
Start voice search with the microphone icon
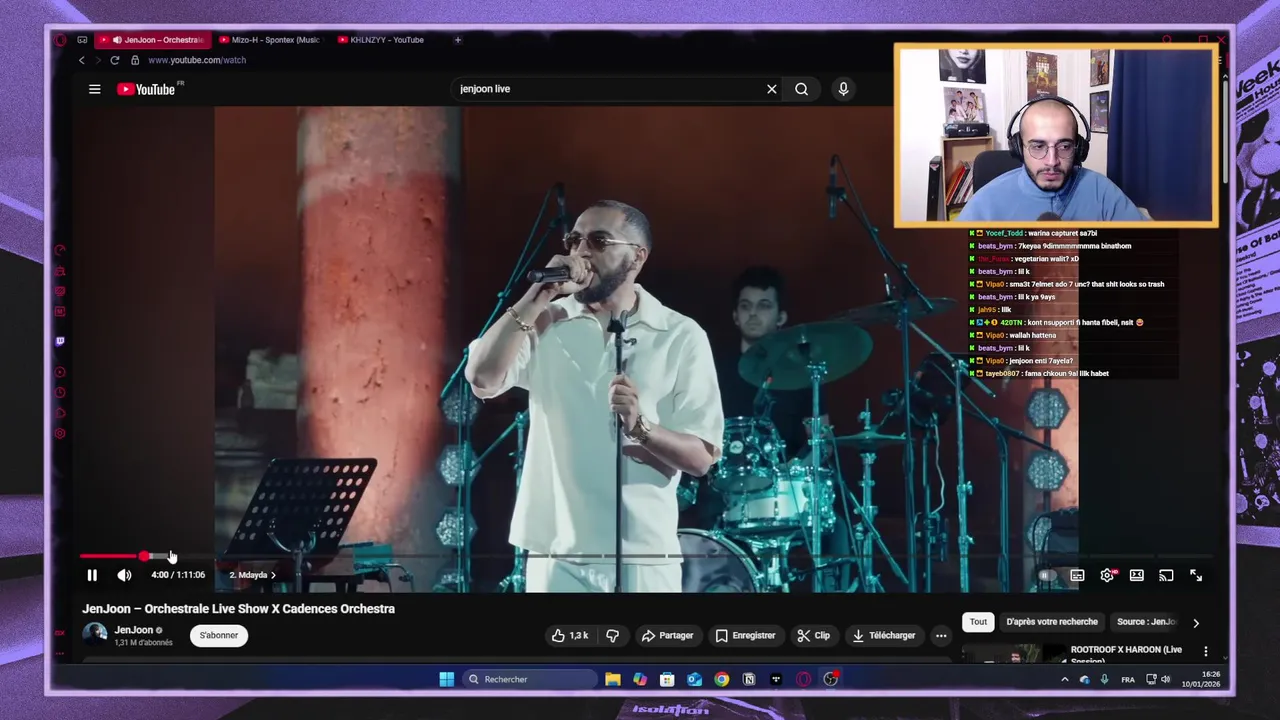[x=844, y=89]
